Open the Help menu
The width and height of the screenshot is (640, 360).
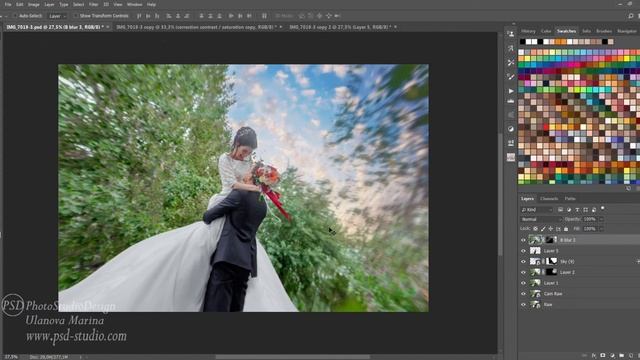pos(151,4)
